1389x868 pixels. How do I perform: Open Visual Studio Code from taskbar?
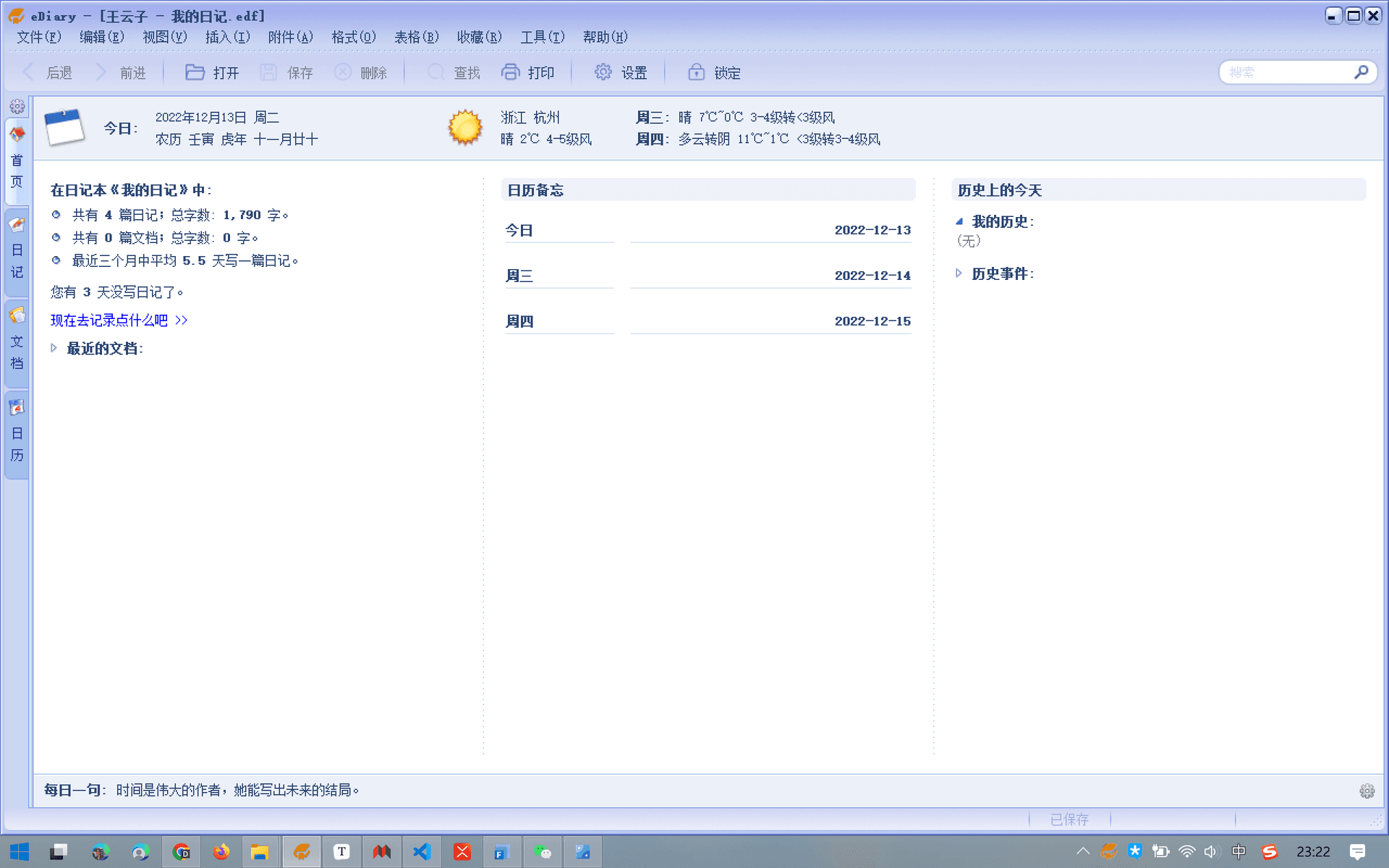[x=422, y=852]
